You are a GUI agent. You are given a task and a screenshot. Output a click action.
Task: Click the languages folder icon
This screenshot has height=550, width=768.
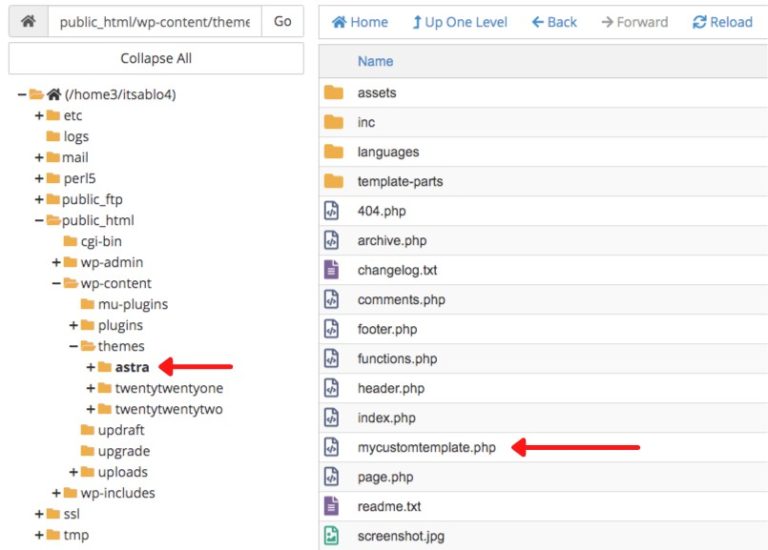[333, 152]
